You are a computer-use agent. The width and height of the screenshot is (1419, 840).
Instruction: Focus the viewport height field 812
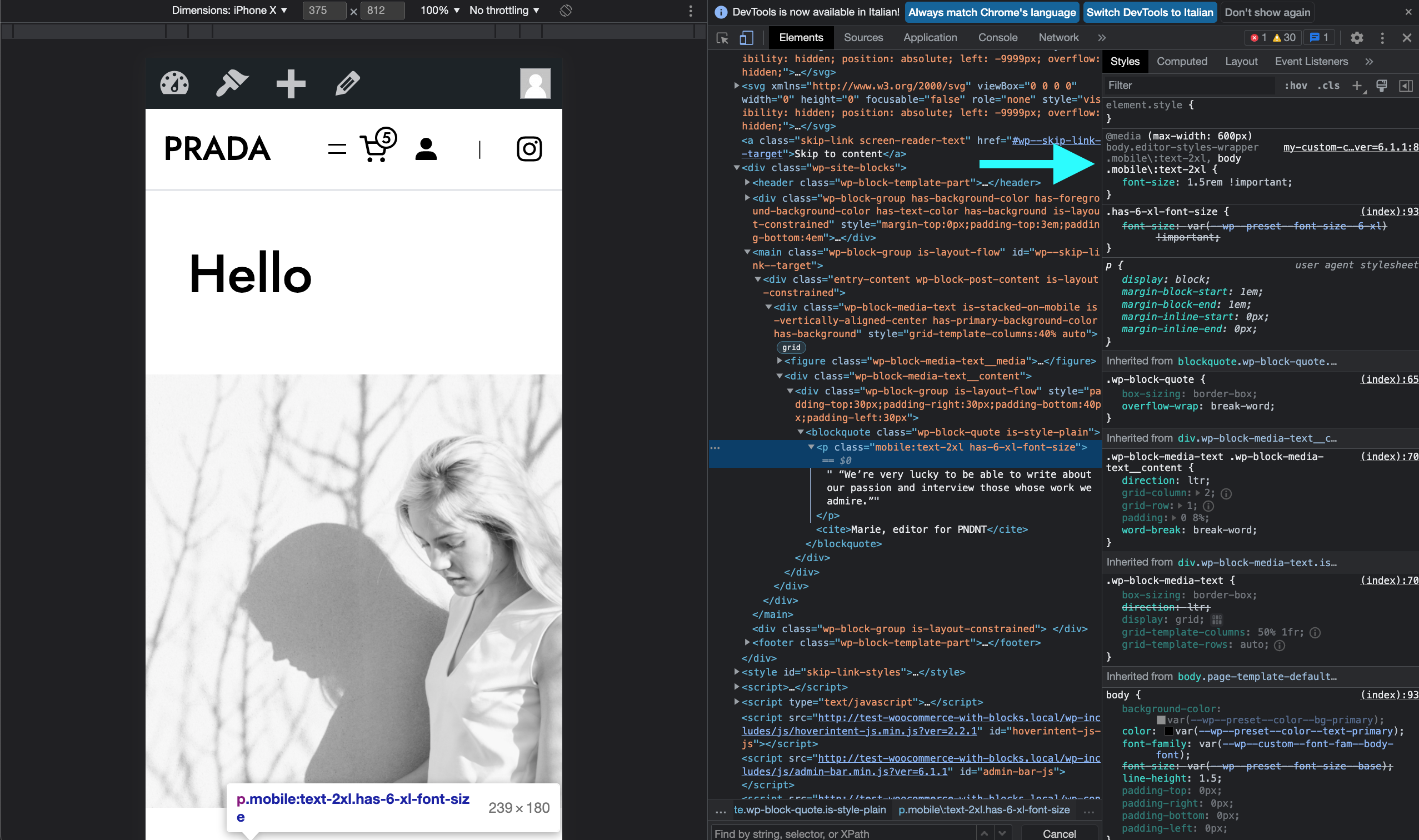coord(383,10)
